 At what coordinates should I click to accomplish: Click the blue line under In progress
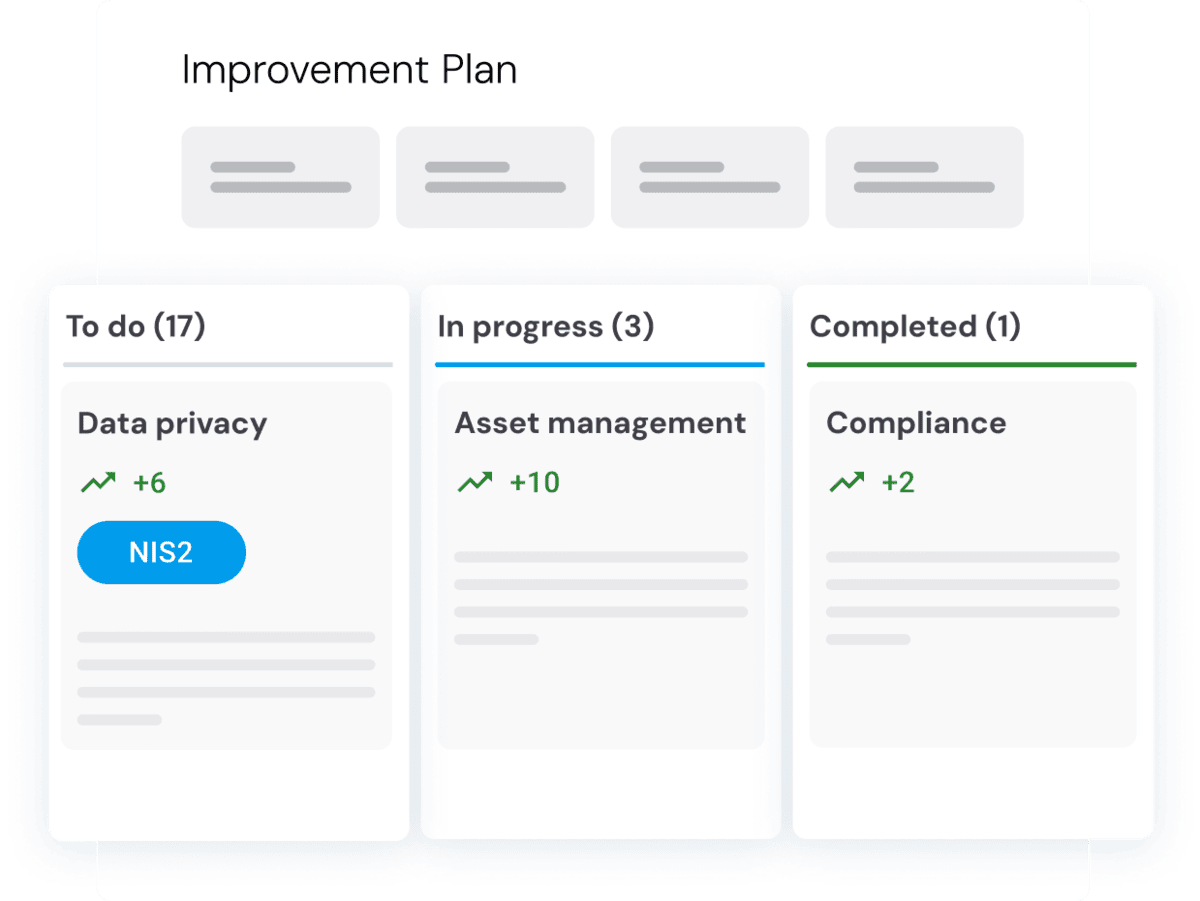600,365
